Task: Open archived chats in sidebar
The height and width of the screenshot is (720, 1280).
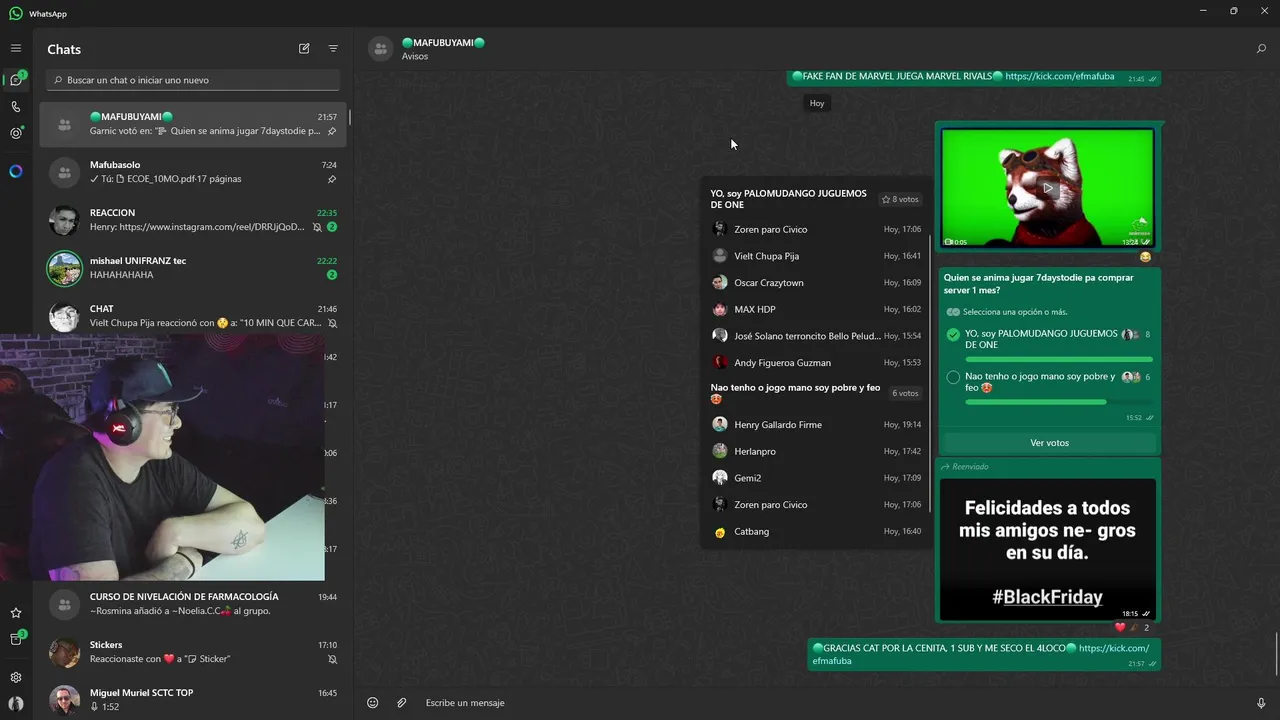Action: pyautogui.click(x=16, y=639)
